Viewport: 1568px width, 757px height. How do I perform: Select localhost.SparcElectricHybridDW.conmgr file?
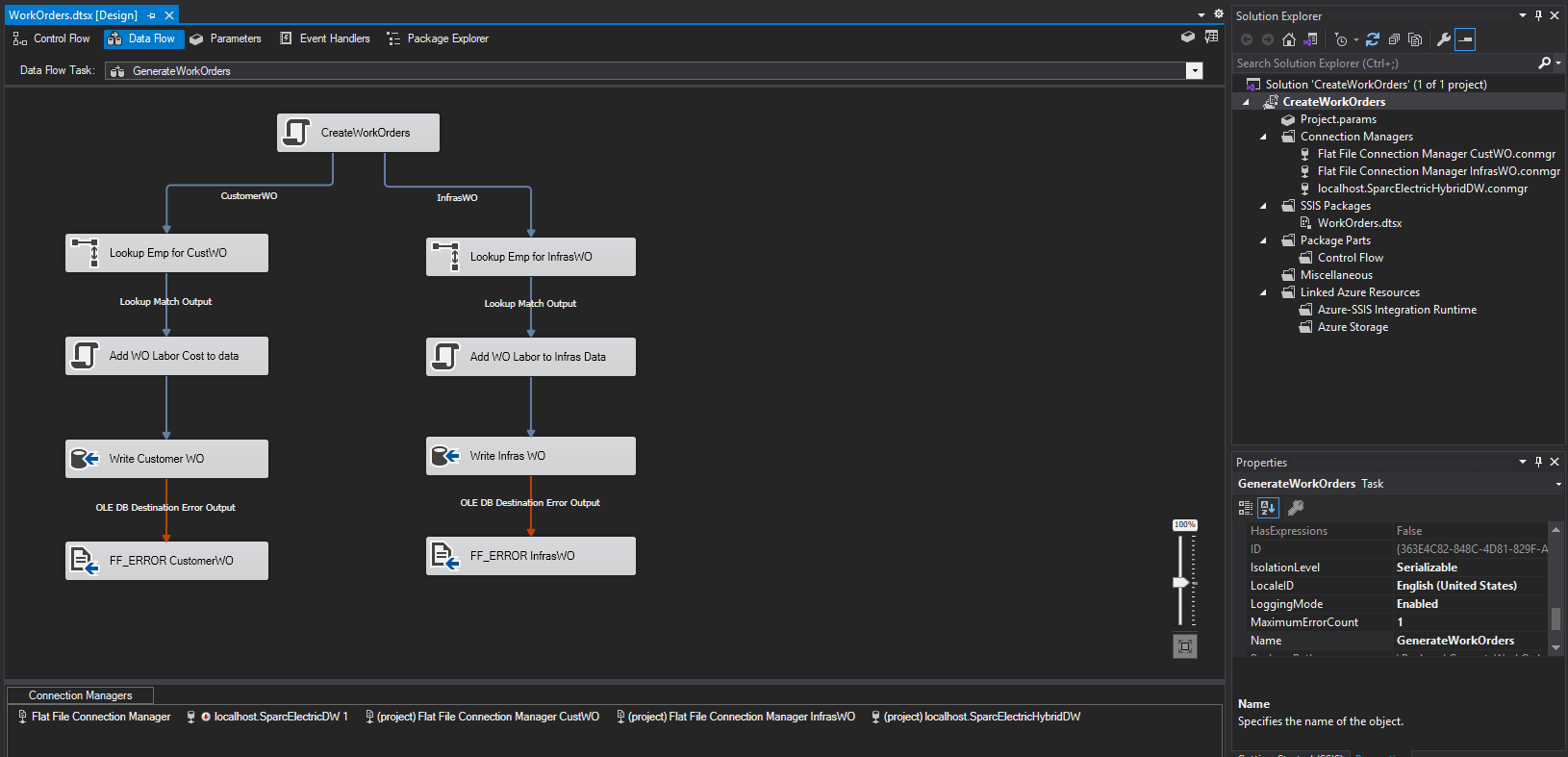pyautogui.click(x=1423, y=189)
